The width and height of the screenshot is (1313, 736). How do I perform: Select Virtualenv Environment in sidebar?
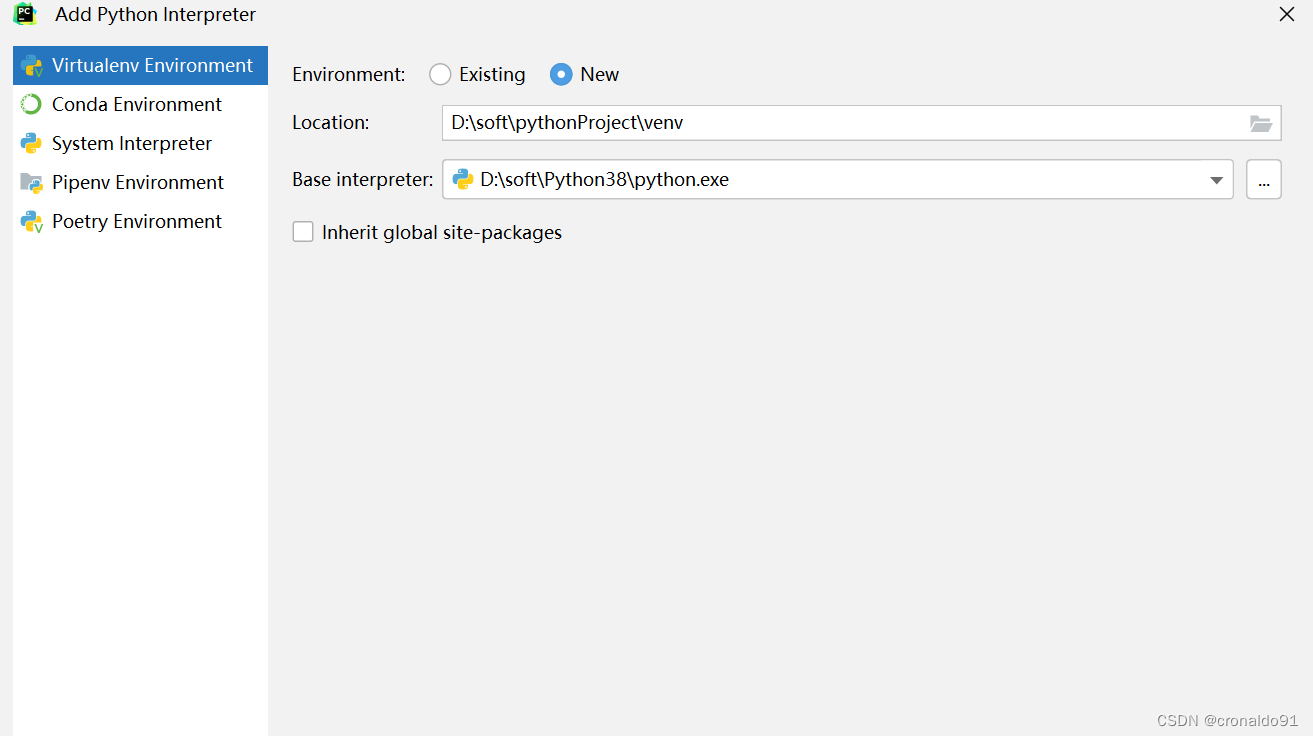tap(140, 65)
